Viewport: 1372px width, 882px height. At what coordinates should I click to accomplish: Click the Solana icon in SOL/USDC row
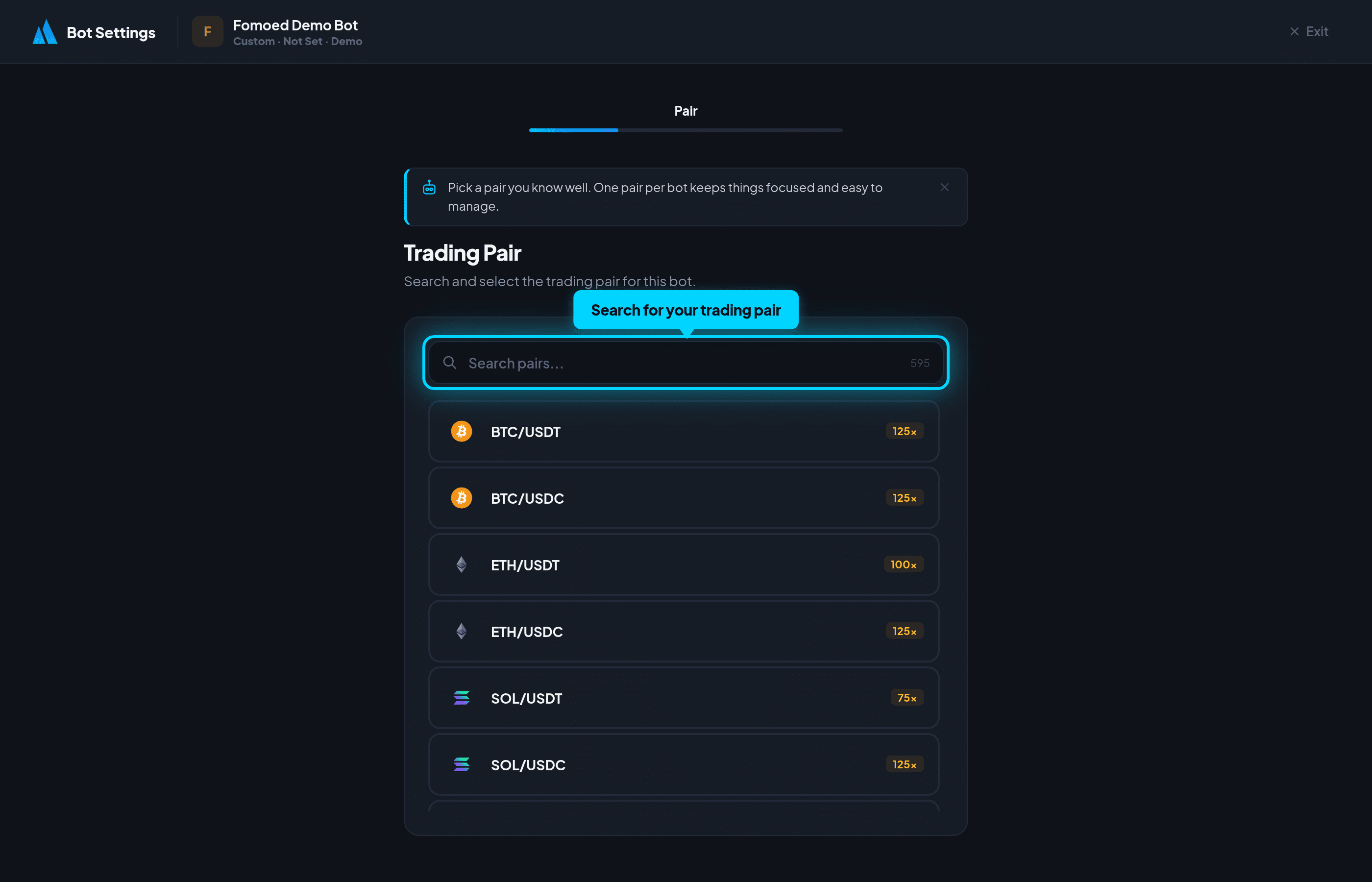[x=462, y=764]
